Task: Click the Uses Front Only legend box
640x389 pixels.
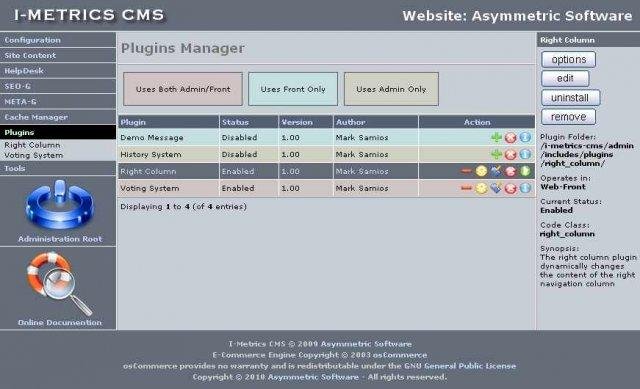Action: coord(293,89)
